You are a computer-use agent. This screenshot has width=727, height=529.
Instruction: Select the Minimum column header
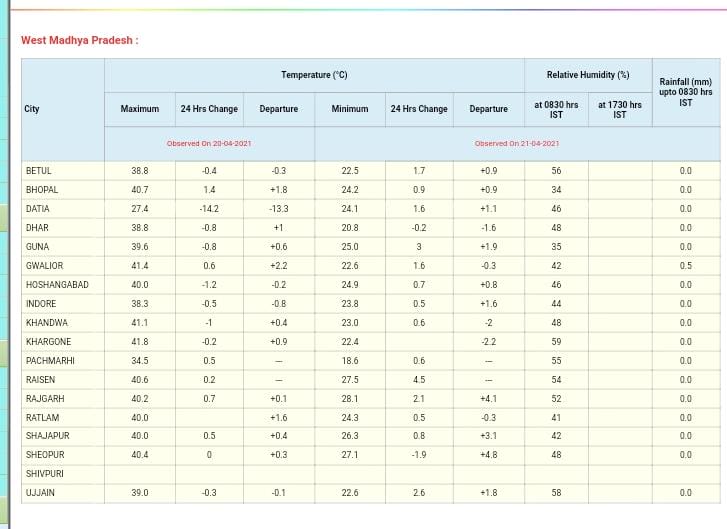[350, 109]
